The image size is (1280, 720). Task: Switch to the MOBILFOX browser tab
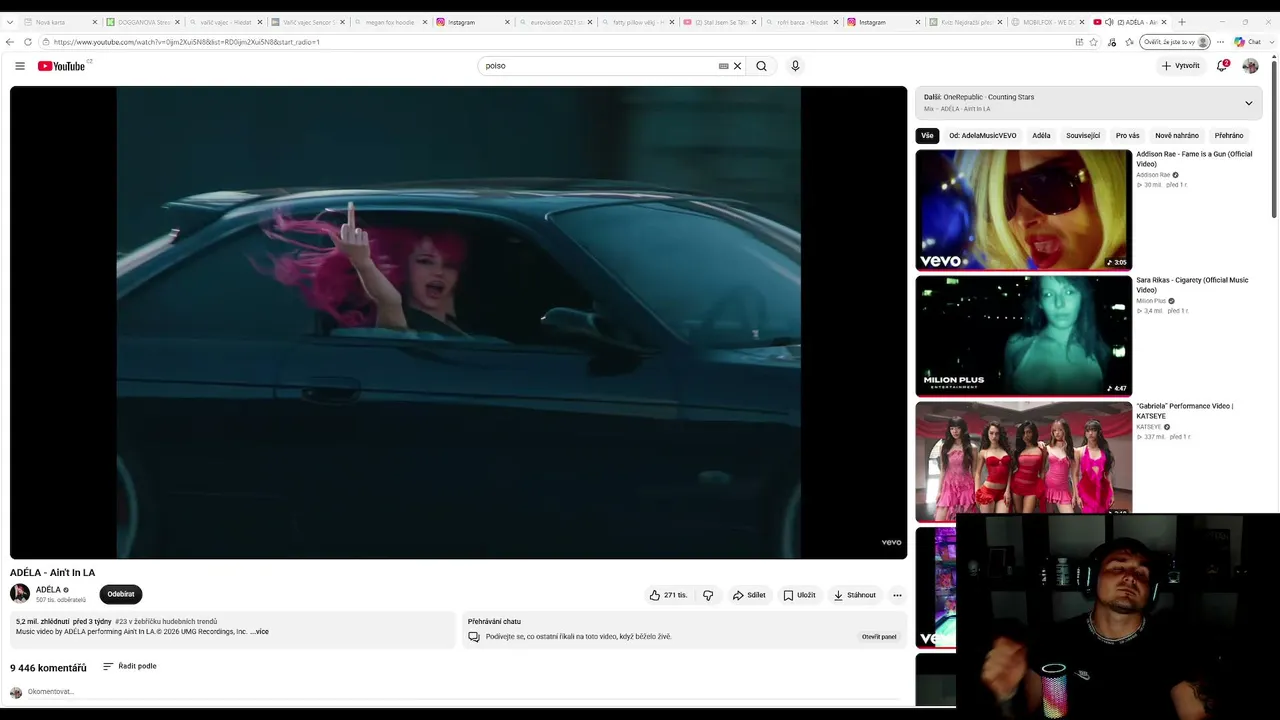click(x=1047, y=22)
